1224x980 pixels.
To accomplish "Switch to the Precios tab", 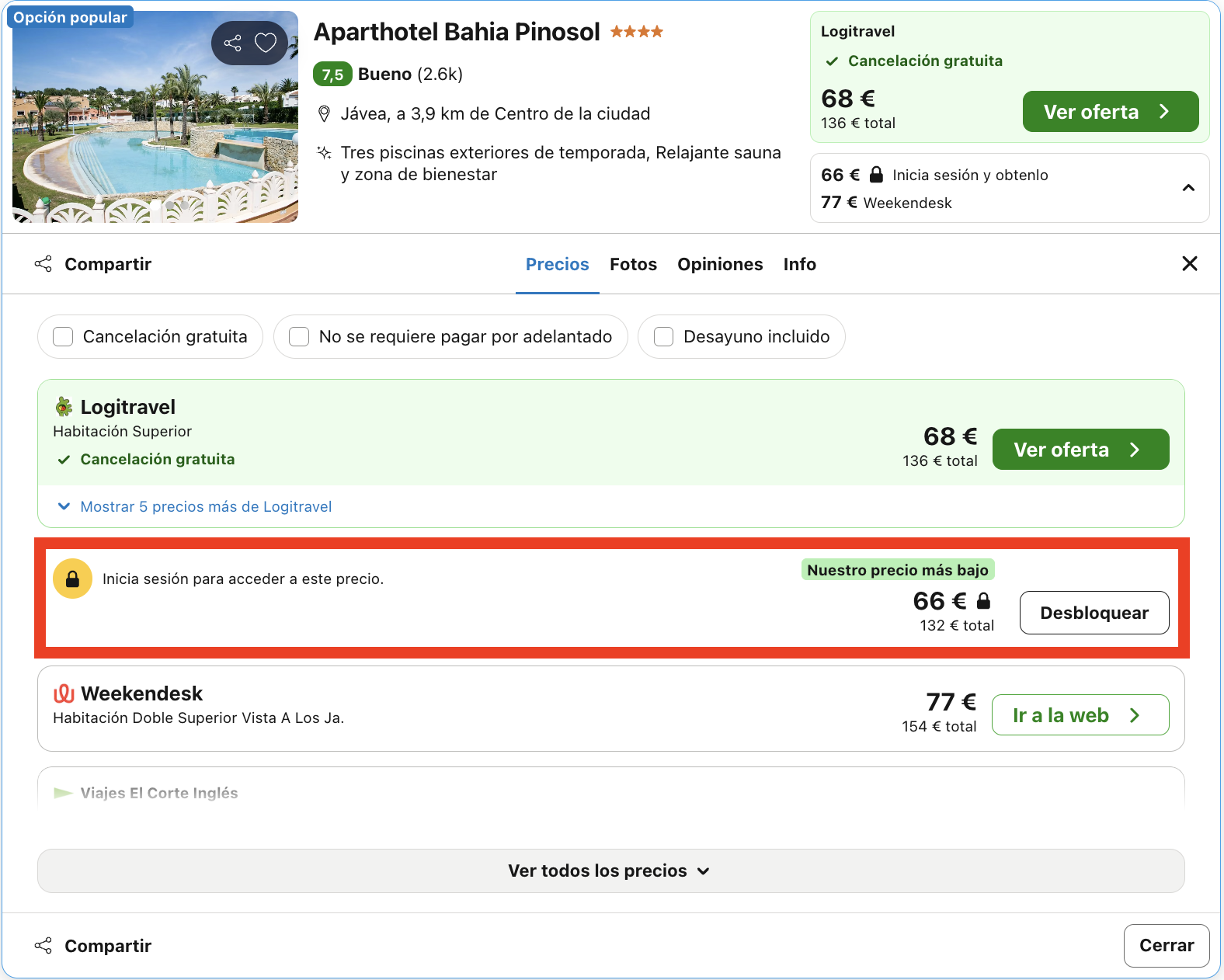I will [x=558, y=265].
